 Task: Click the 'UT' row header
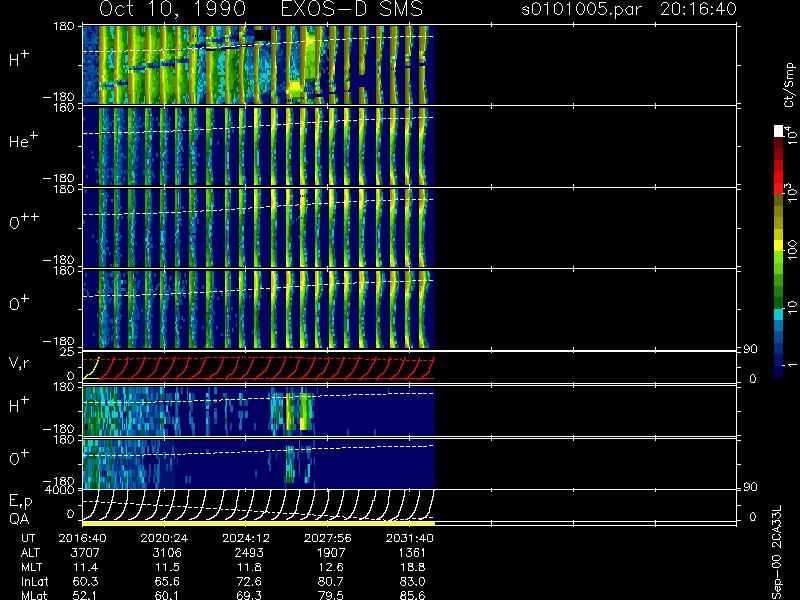click(x=29, y=538)
